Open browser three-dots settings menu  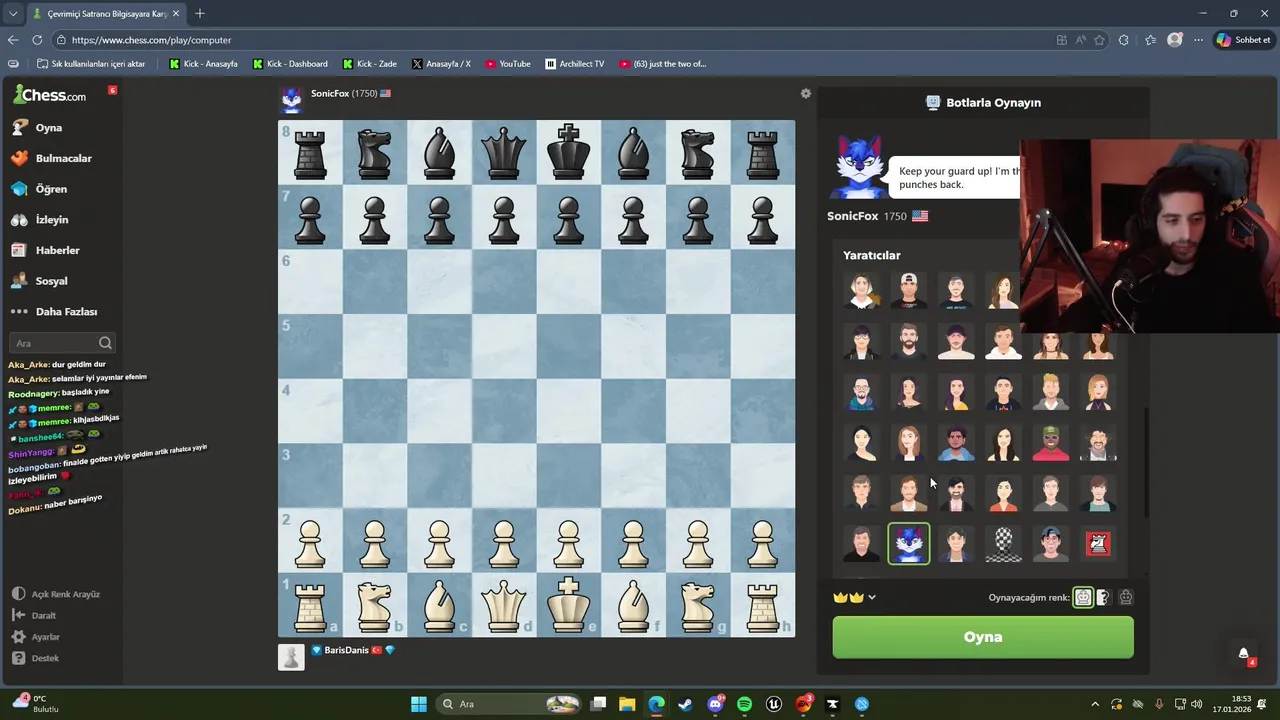click(x=1198, y=40)
